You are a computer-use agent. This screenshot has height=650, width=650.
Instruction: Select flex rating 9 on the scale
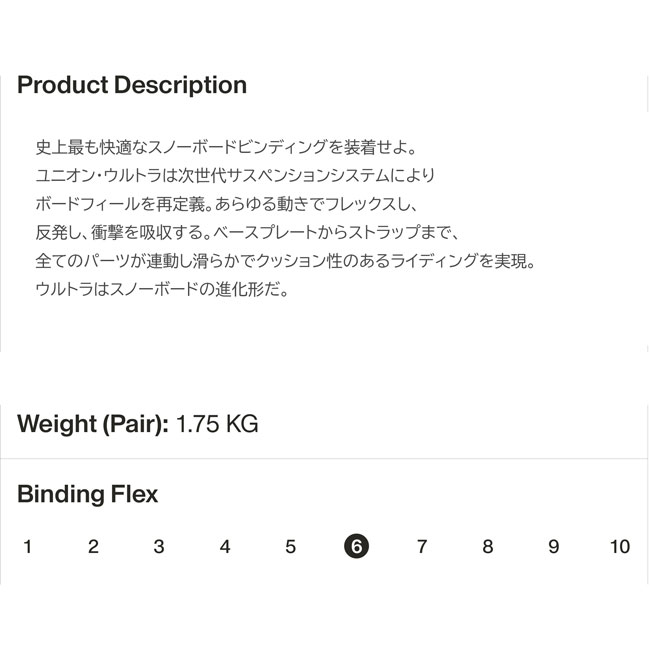click(554, 547)
